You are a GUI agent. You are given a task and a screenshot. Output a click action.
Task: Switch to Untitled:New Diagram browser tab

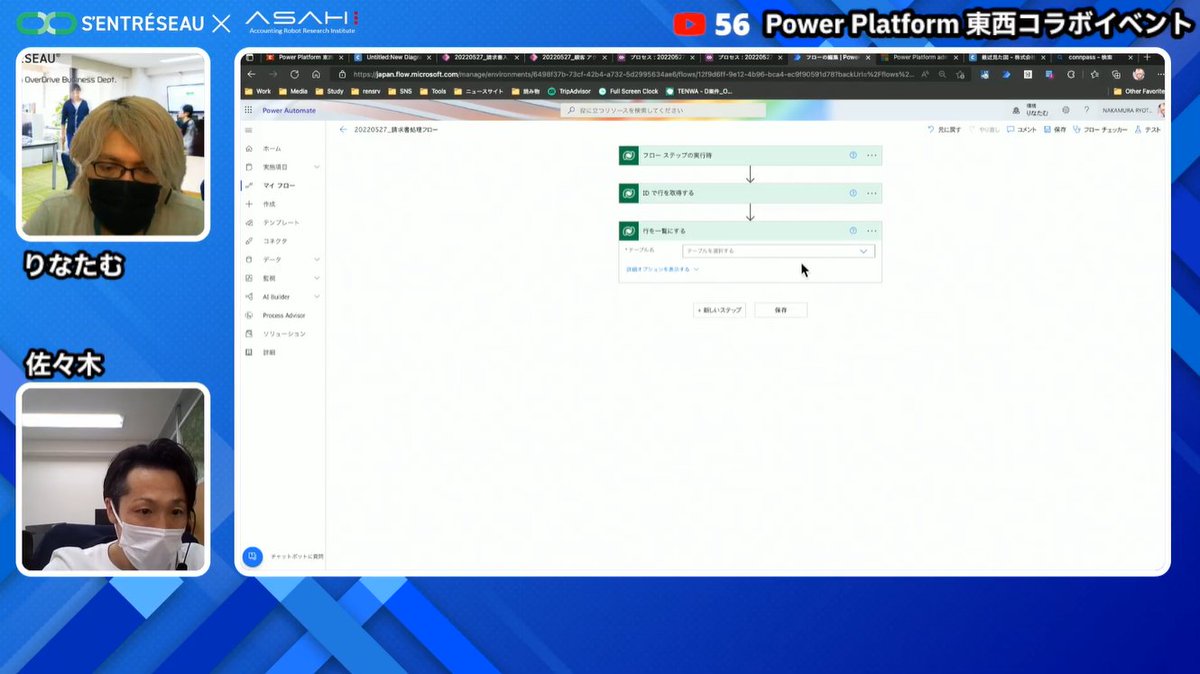(x=395, y=58)
